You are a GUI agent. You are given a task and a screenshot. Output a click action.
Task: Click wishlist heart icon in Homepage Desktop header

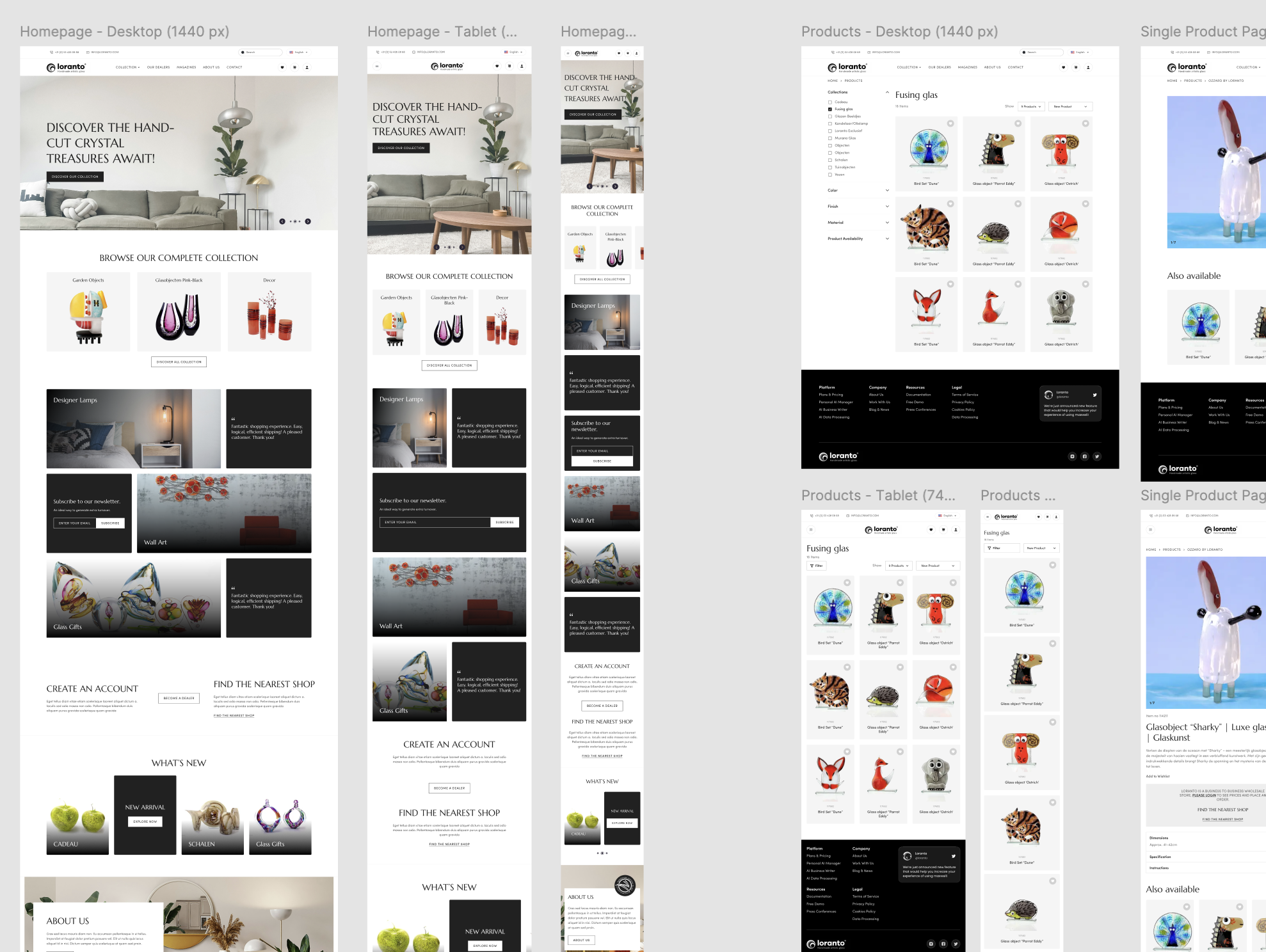pos(282,67)
